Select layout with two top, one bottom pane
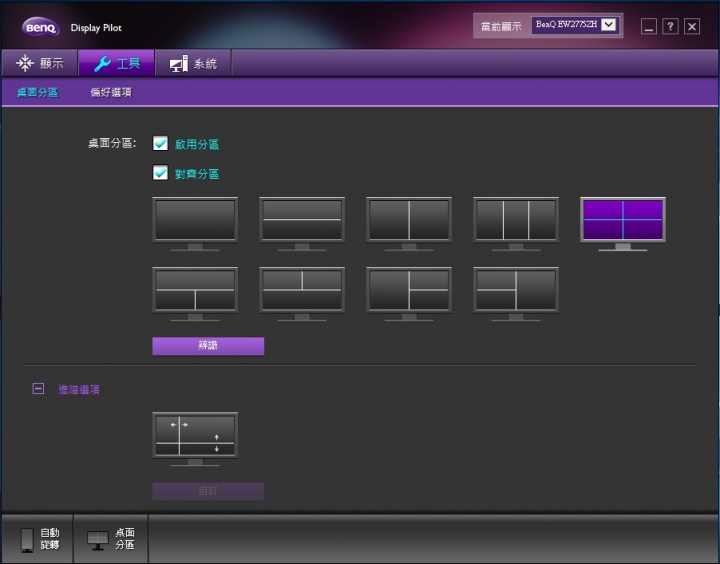 tap(302, 294)
